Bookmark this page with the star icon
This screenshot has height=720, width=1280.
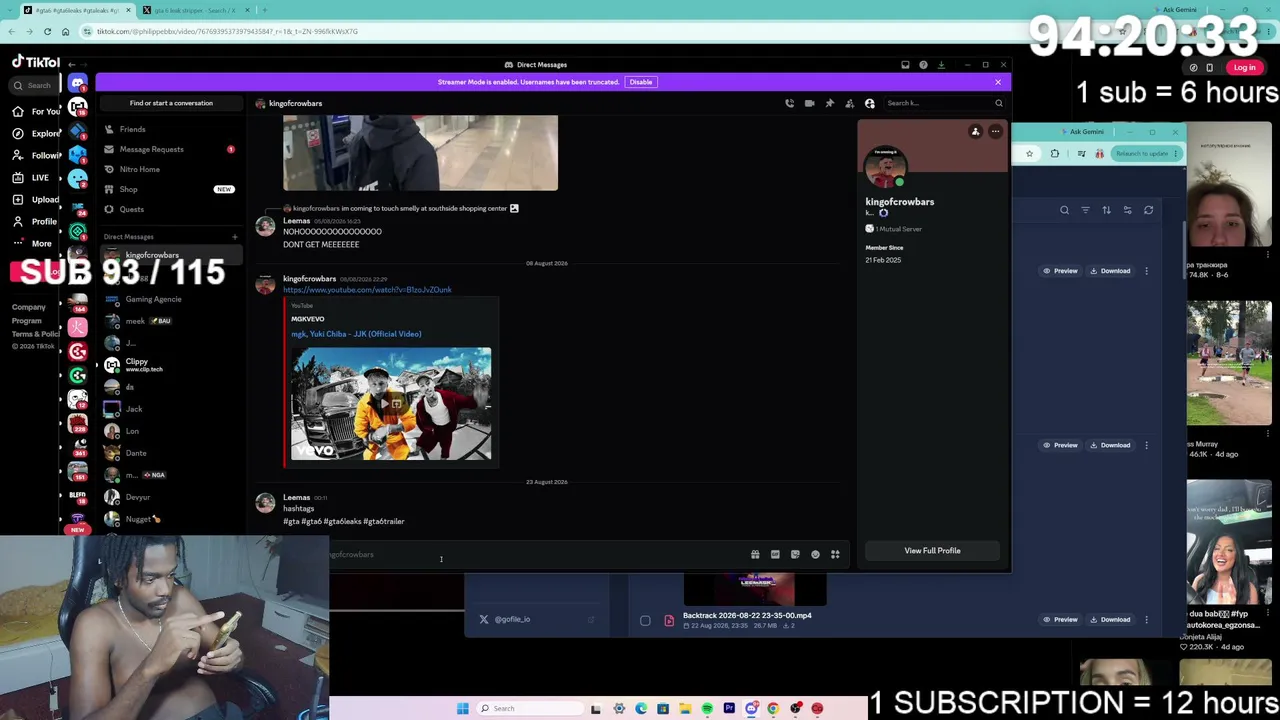point(1029,153)
